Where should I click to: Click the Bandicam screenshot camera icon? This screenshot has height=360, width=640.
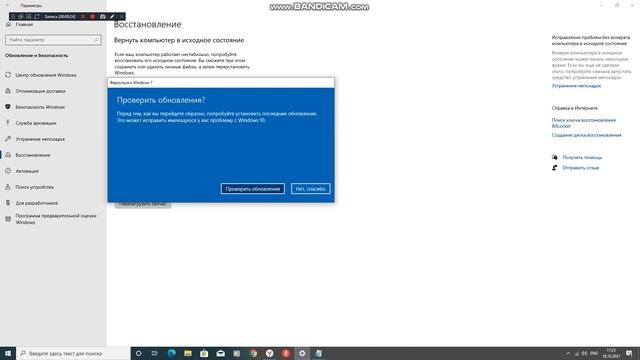click(x=102, y=17)
